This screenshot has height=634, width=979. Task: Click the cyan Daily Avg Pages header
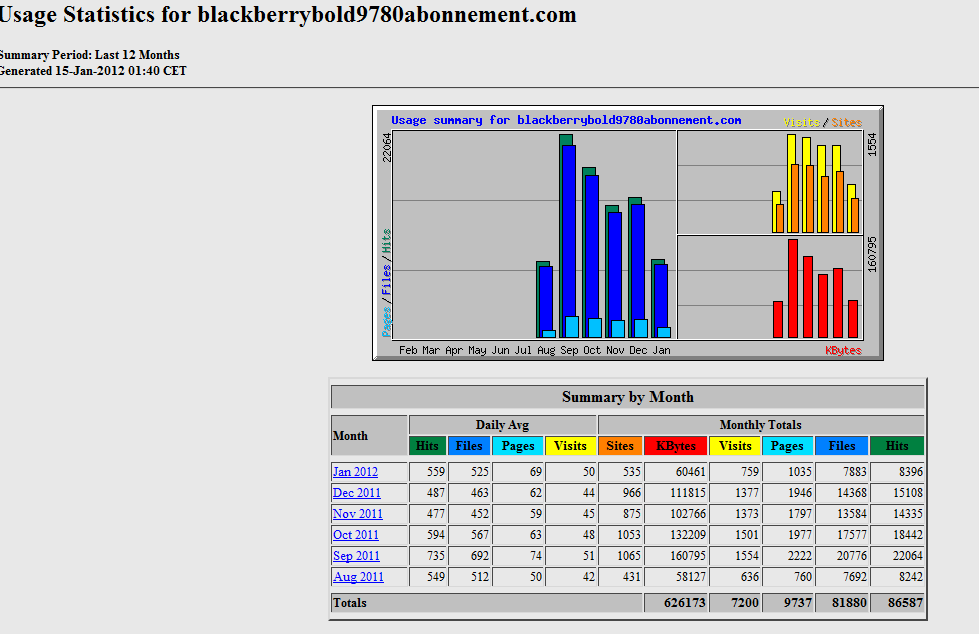[518, 445]
